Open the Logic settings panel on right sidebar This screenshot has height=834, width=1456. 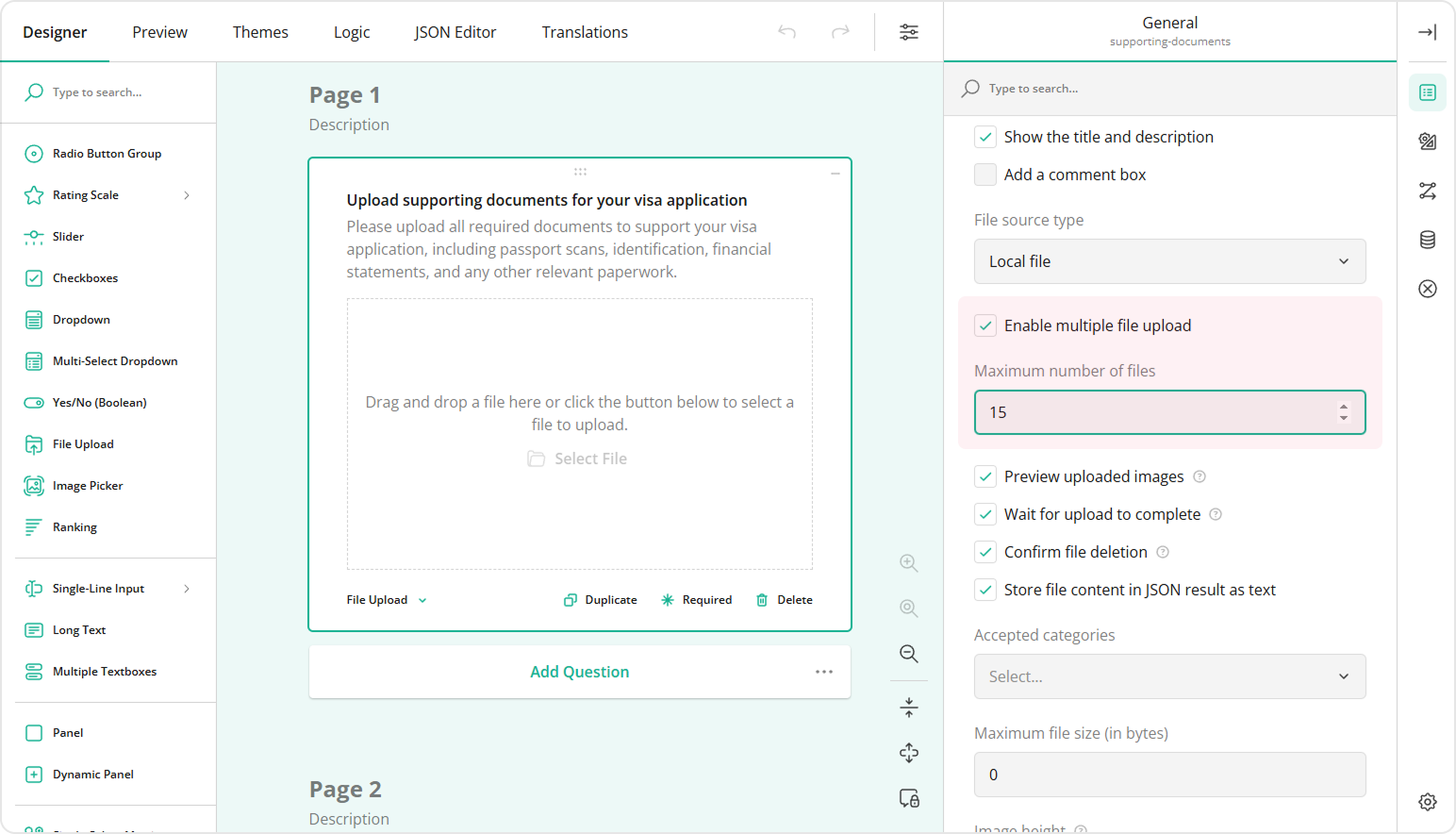[1427, 191]
